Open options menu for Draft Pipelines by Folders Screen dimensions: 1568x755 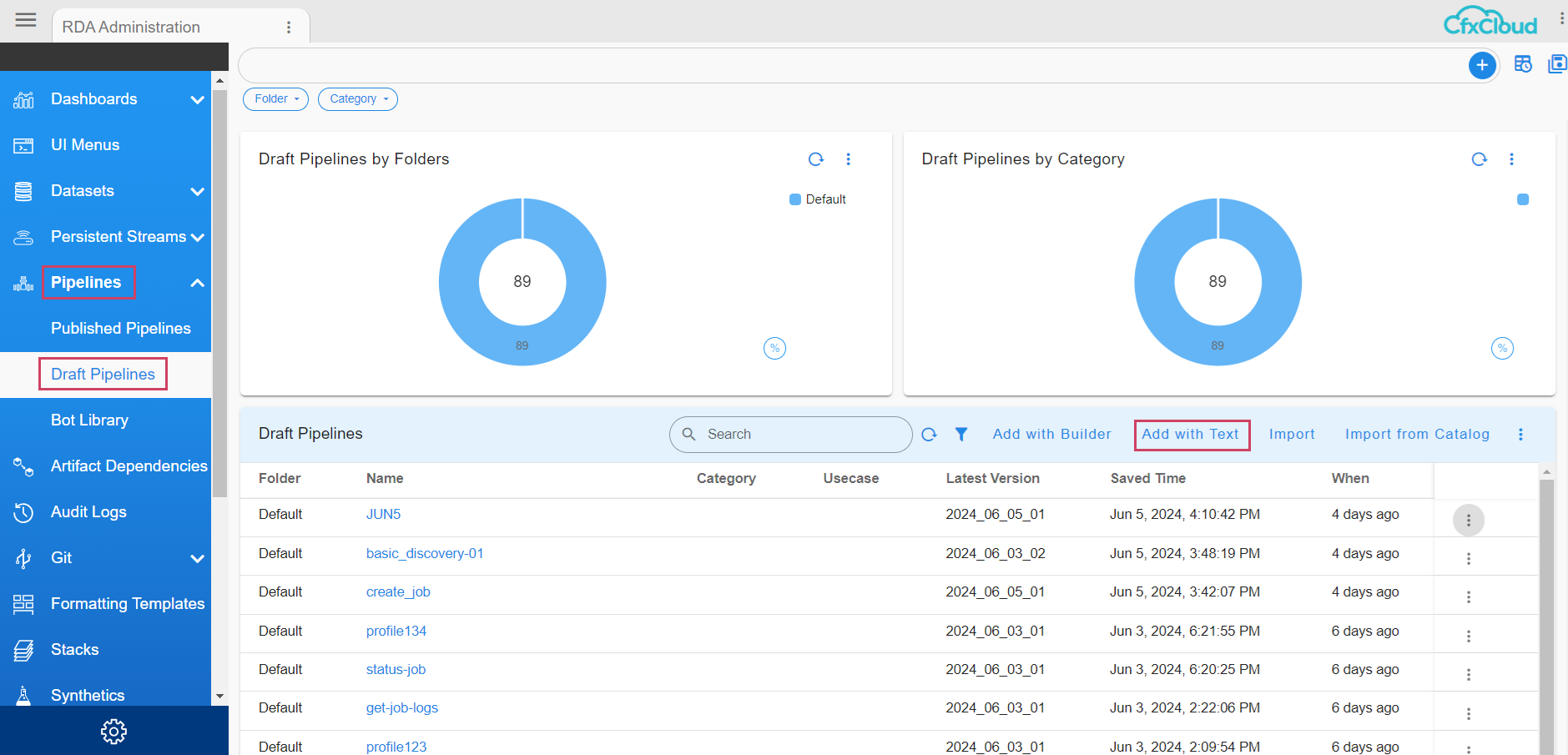[x=848, y=159]
